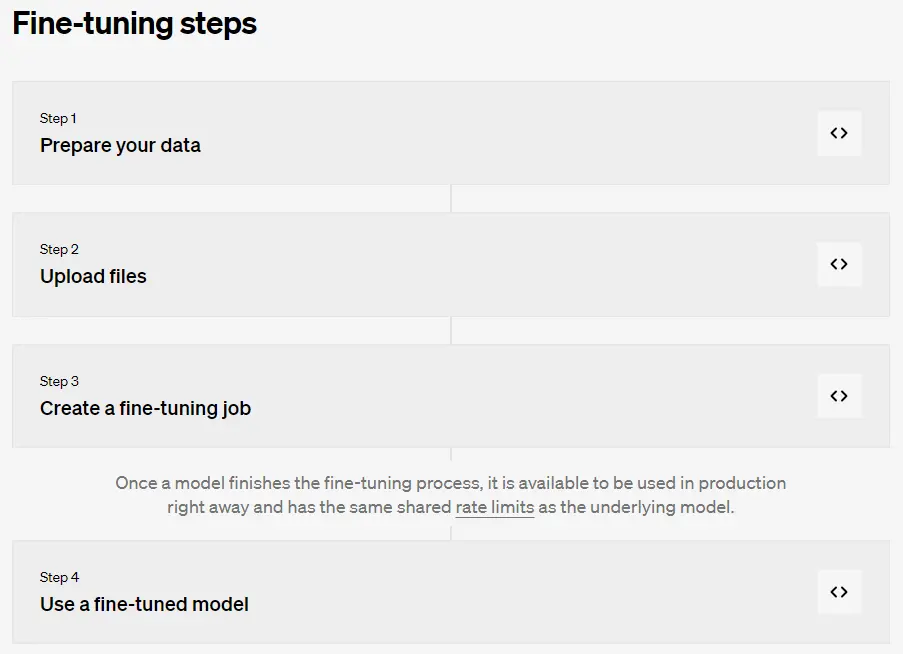Click the code icon for Prepare your data
The height and width of the screenshot is (654, 903).
point(839,133)
